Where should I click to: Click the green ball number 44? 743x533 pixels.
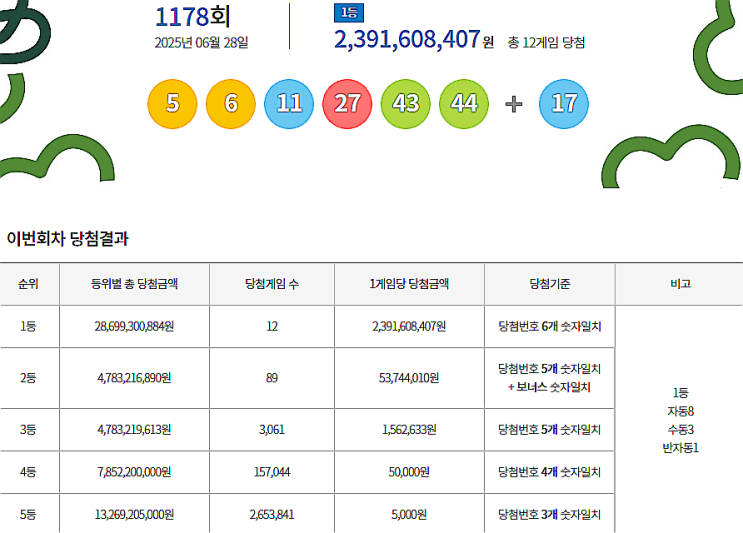[x=464, y=104]
